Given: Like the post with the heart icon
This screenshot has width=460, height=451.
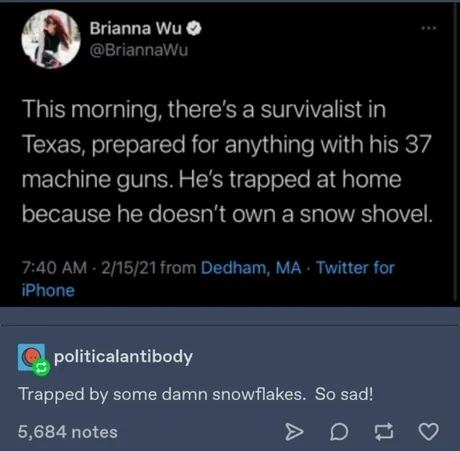Looking at the screenshot, I should (428, 432).
